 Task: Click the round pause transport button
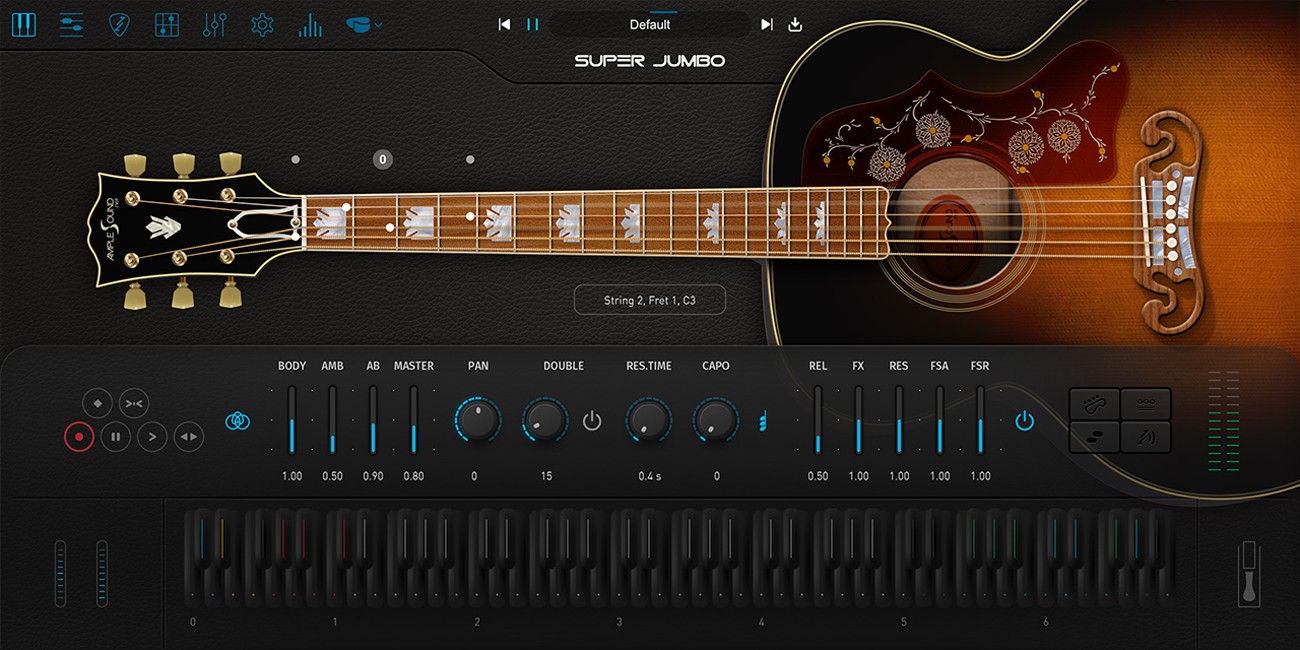coord(116,437)
